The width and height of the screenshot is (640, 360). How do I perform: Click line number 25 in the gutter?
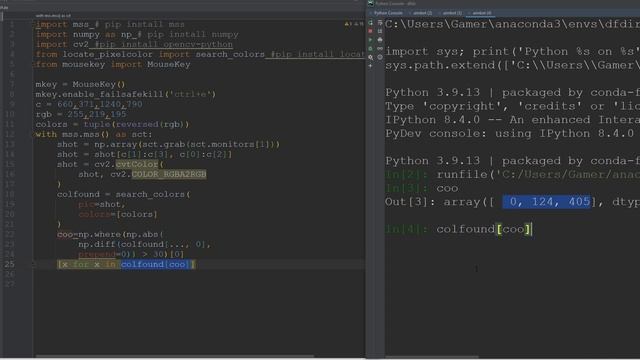coord(10,264)
